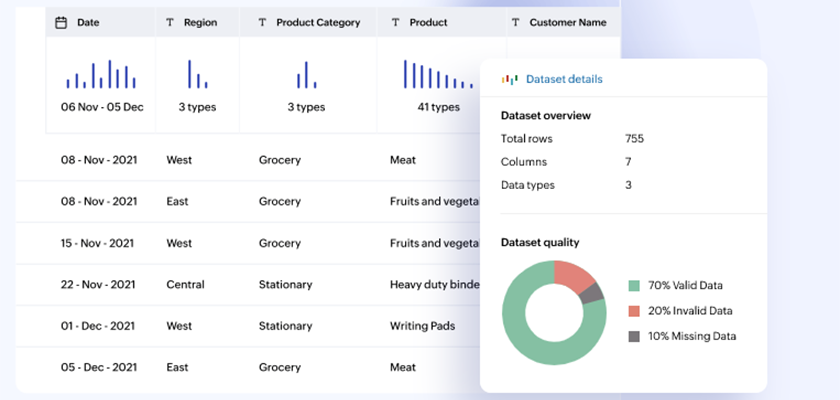Screen dimensions: 840x400
Task: Select the Product Category distribution chart
Action: point(306,75)
